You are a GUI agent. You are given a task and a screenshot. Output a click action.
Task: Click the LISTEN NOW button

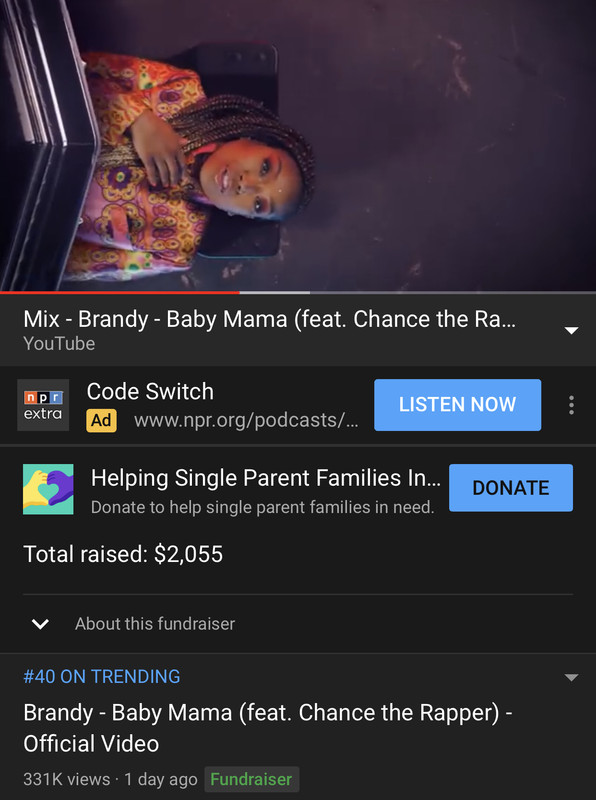pos(458,405)
